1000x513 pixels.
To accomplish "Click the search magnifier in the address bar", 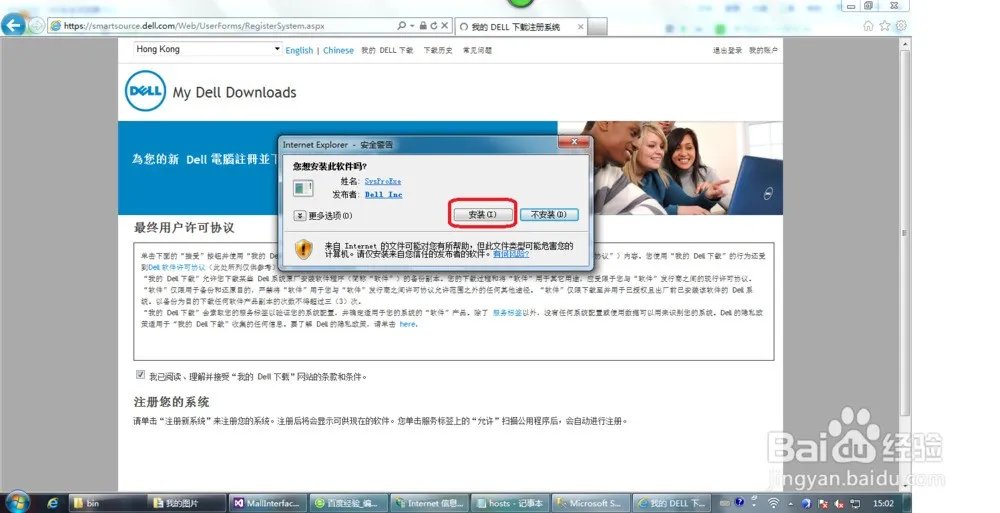I will tap(402, 26).
